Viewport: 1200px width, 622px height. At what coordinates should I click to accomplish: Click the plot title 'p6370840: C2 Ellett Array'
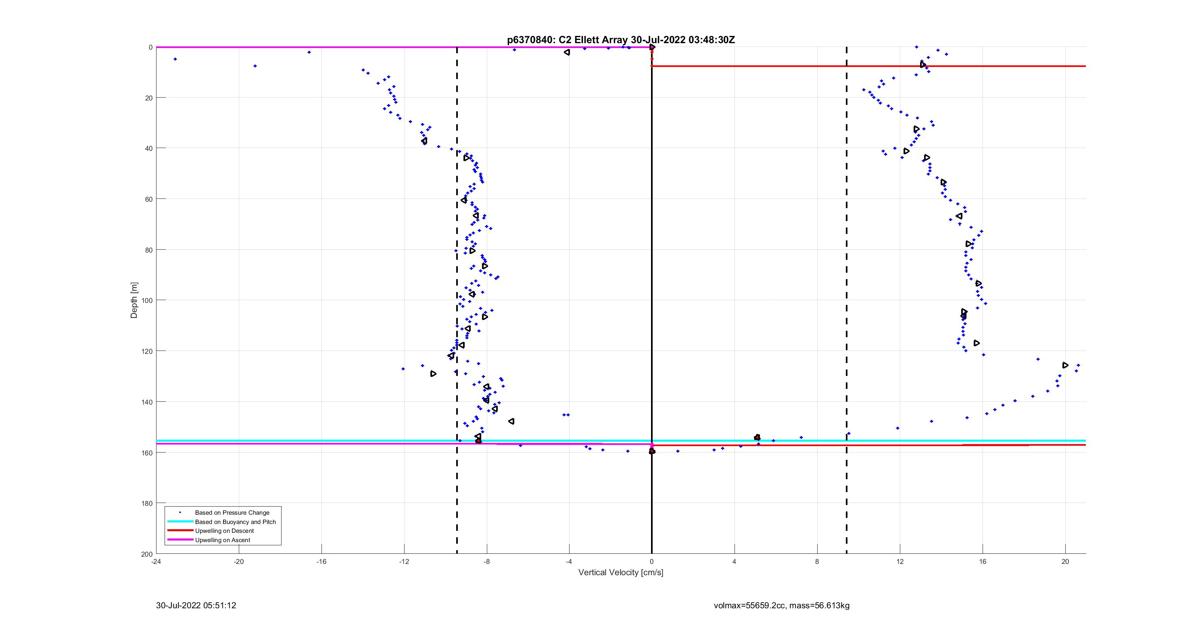[567, 40]
